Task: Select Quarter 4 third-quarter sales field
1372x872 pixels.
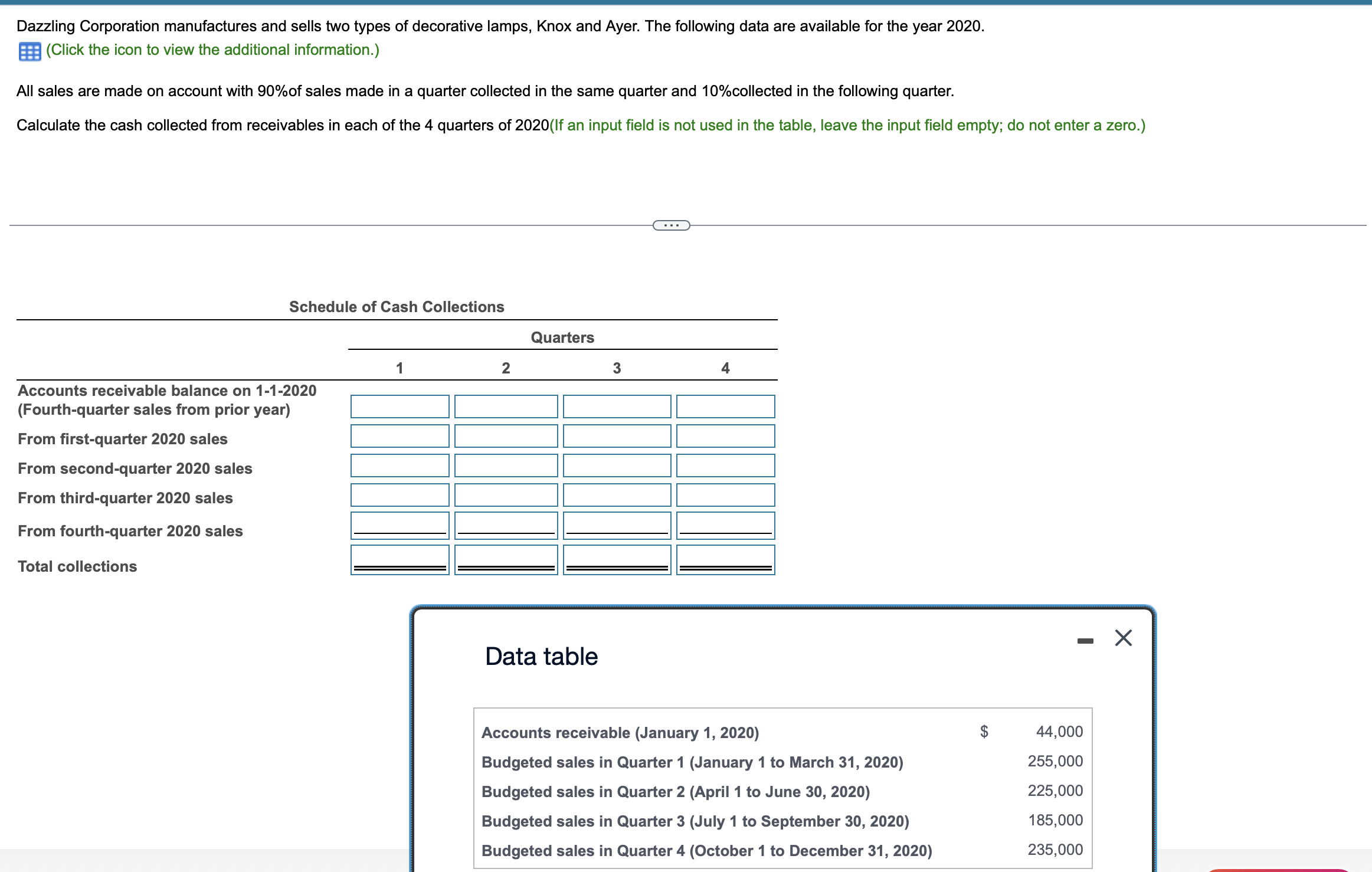Action: pos(725,495)
